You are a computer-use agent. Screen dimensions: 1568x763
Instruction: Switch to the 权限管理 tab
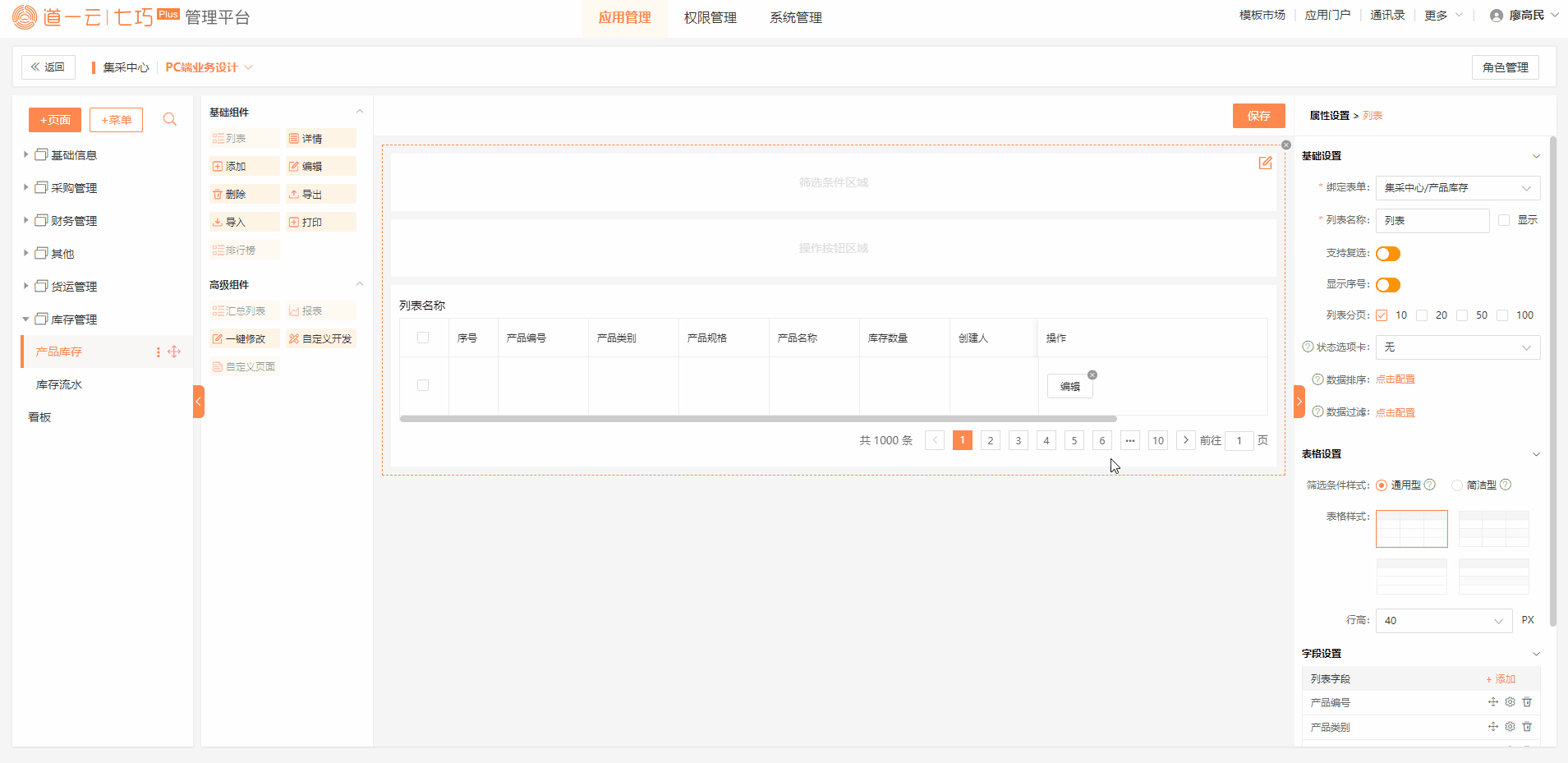coord(710,18)
